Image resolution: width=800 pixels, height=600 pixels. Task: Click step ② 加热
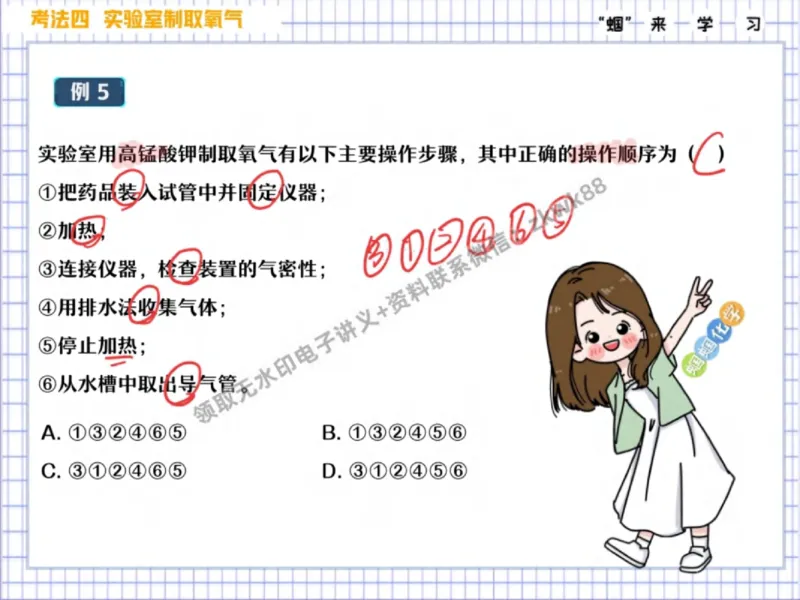click(x=72, y=231)
